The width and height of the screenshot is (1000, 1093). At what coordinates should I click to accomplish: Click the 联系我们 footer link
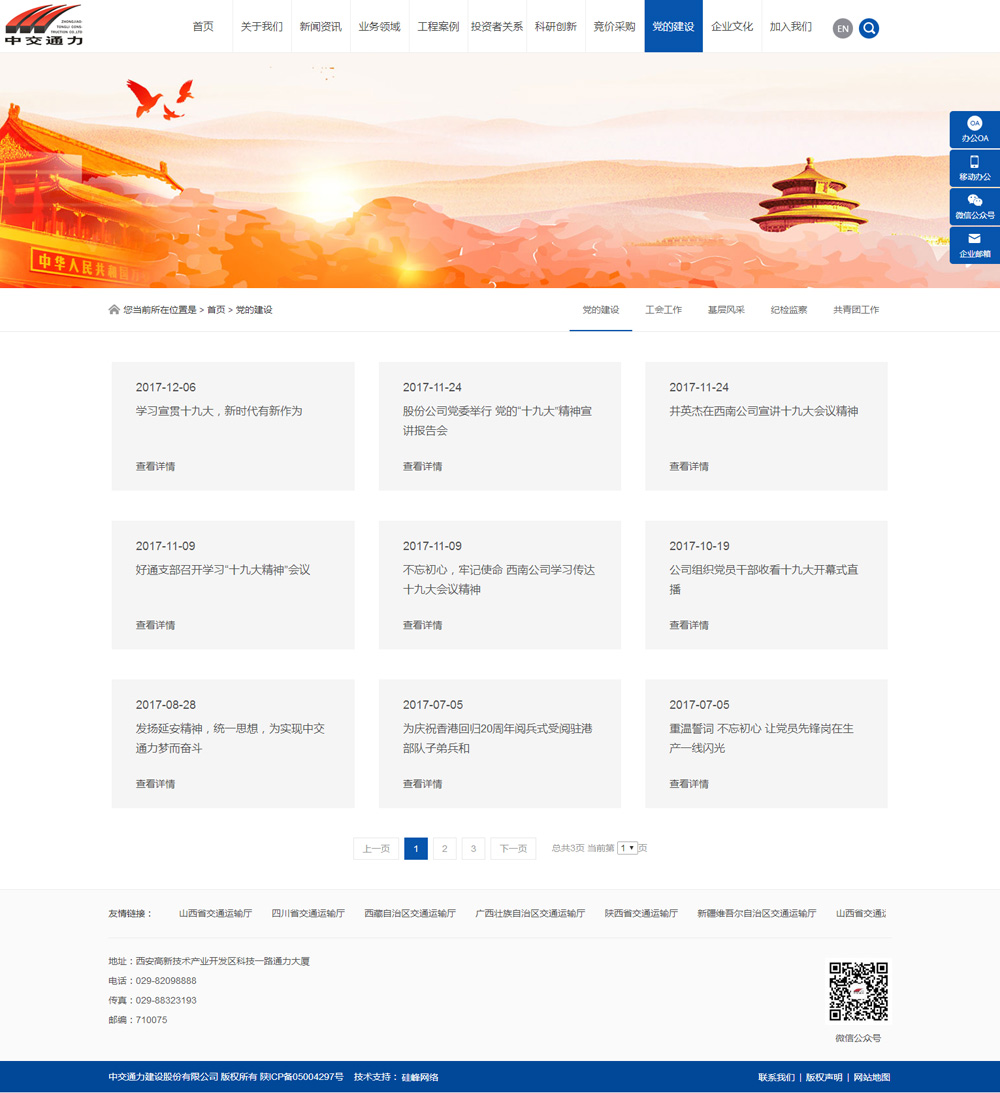click(x=776, y=1077)
